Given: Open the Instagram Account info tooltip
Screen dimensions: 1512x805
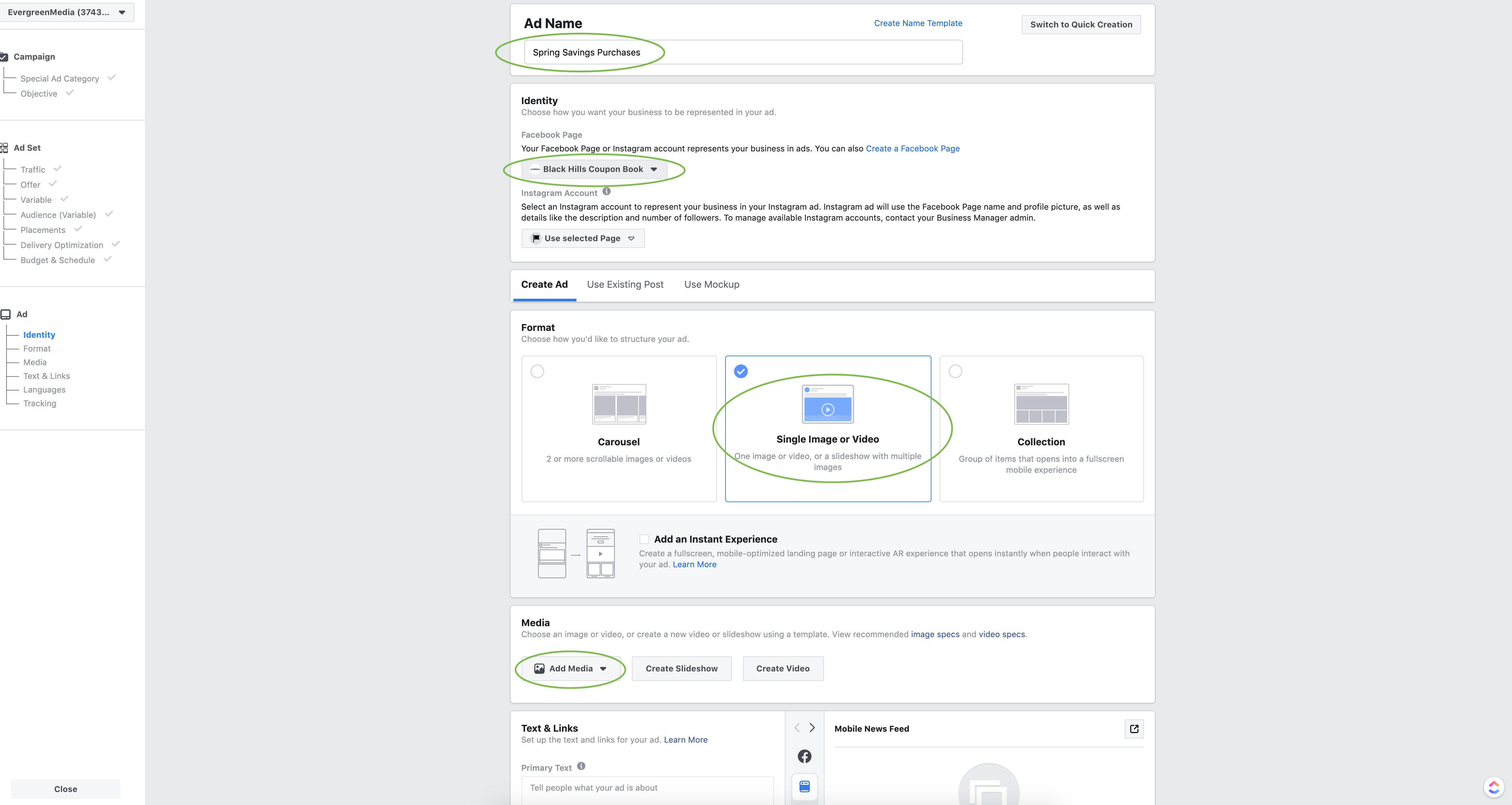Looking at the screenshot, I should 606,192.
